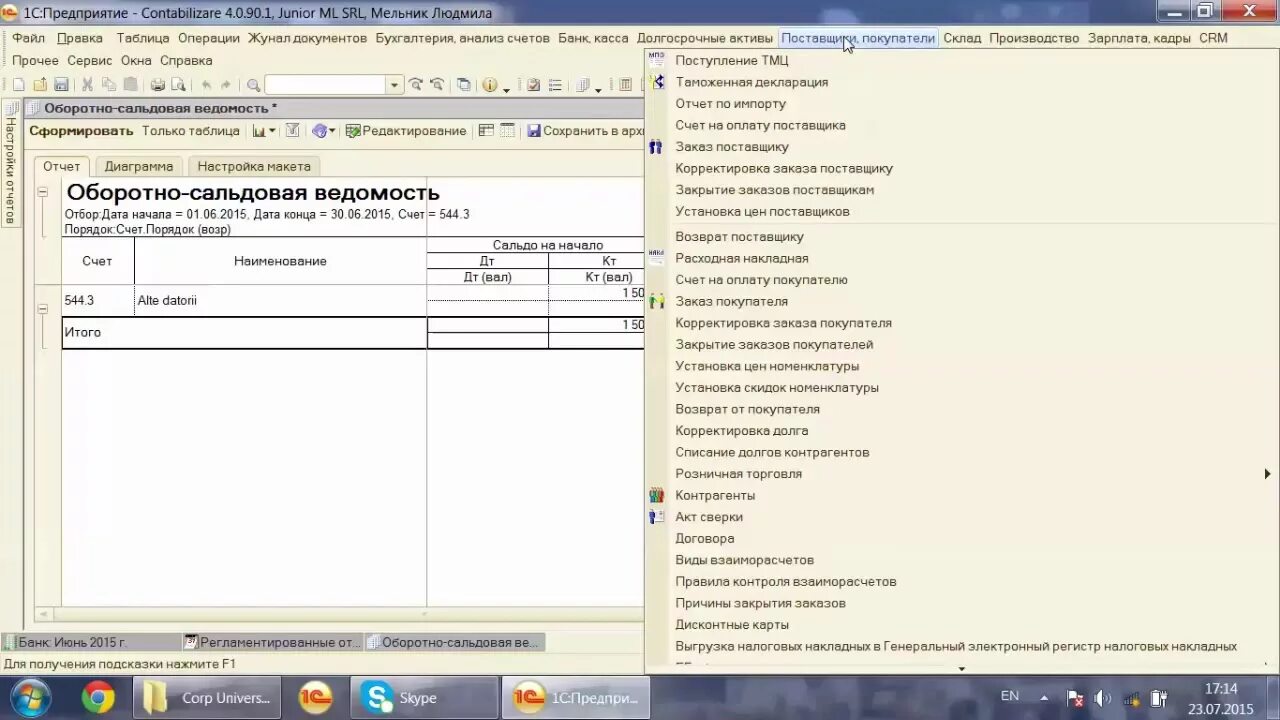
Task: Open the Файл menu
Action: point(29,38)
